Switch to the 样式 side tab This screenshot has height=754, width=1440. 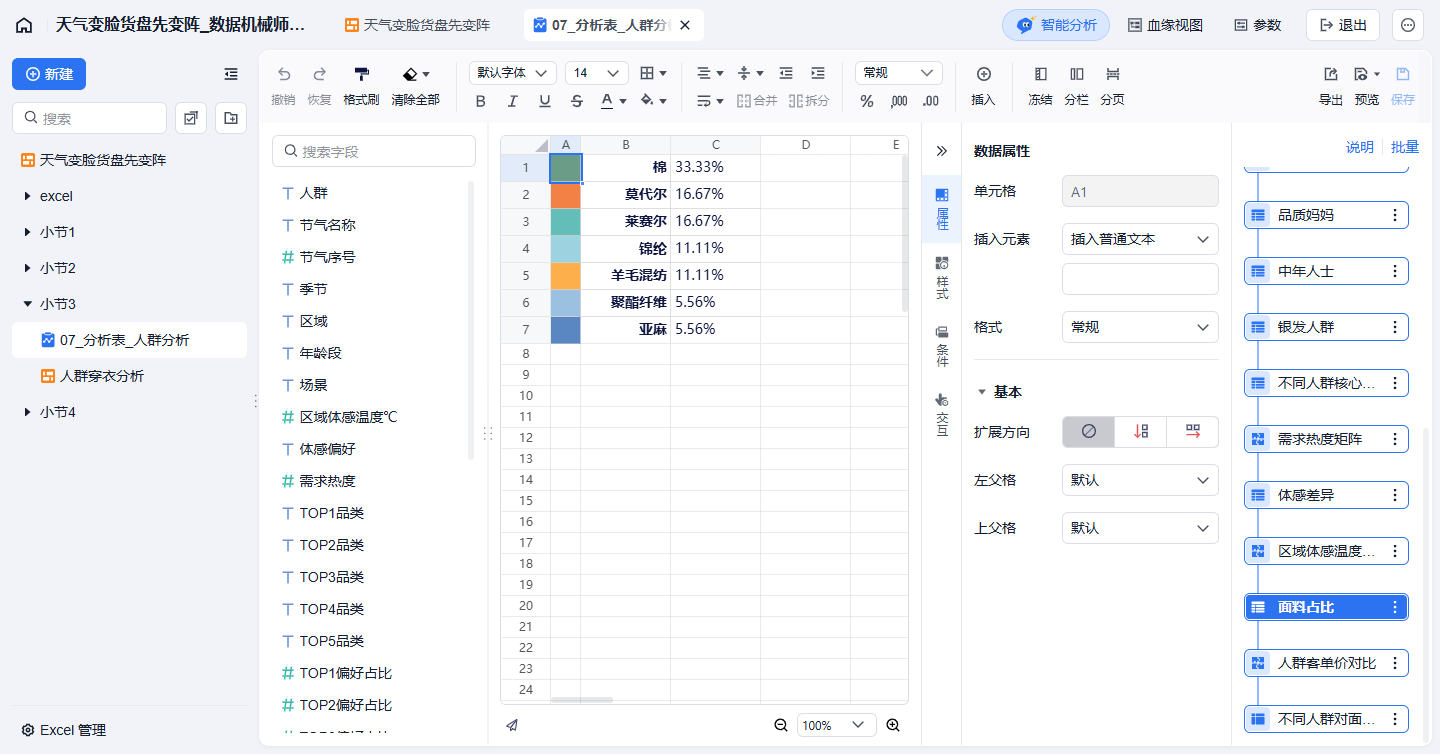coord(941,277)
